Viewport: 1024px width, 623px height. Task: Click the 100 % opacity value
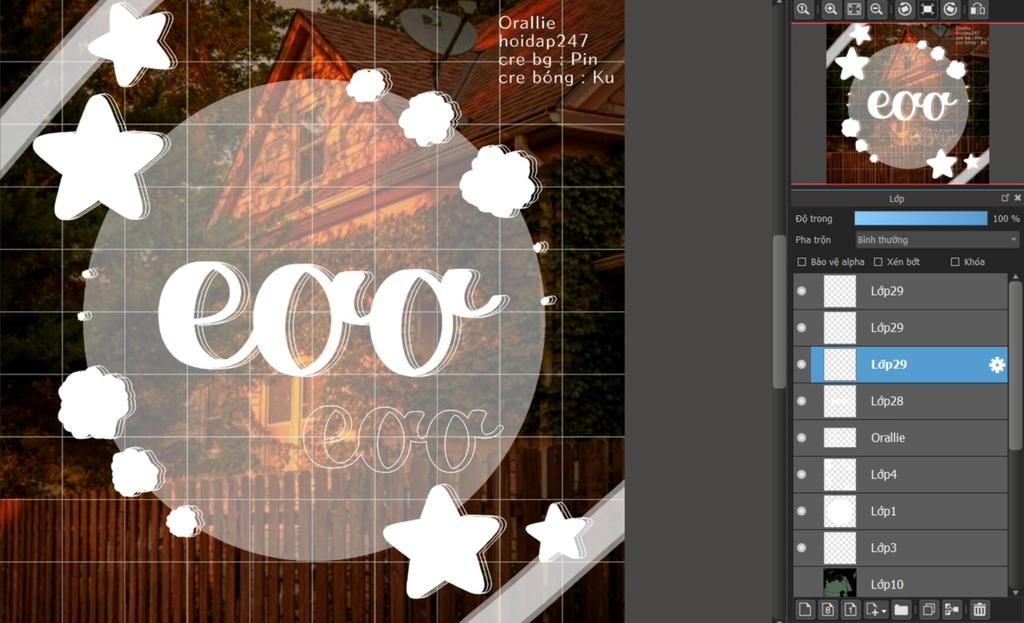1006,219
